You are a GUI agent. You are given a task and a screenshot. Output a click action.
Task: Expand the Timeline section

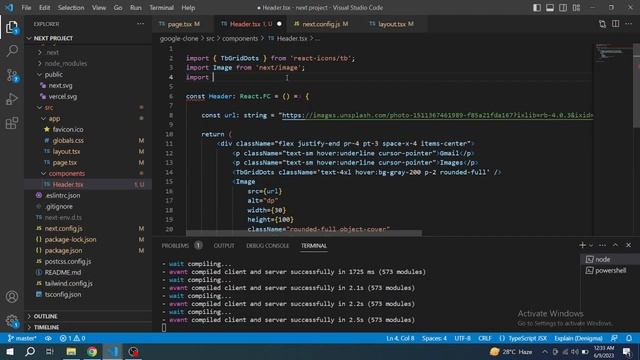88,327
